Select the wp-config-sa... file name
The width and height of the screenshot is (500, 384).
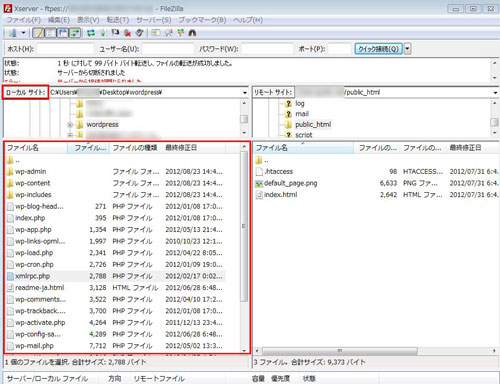38,334
